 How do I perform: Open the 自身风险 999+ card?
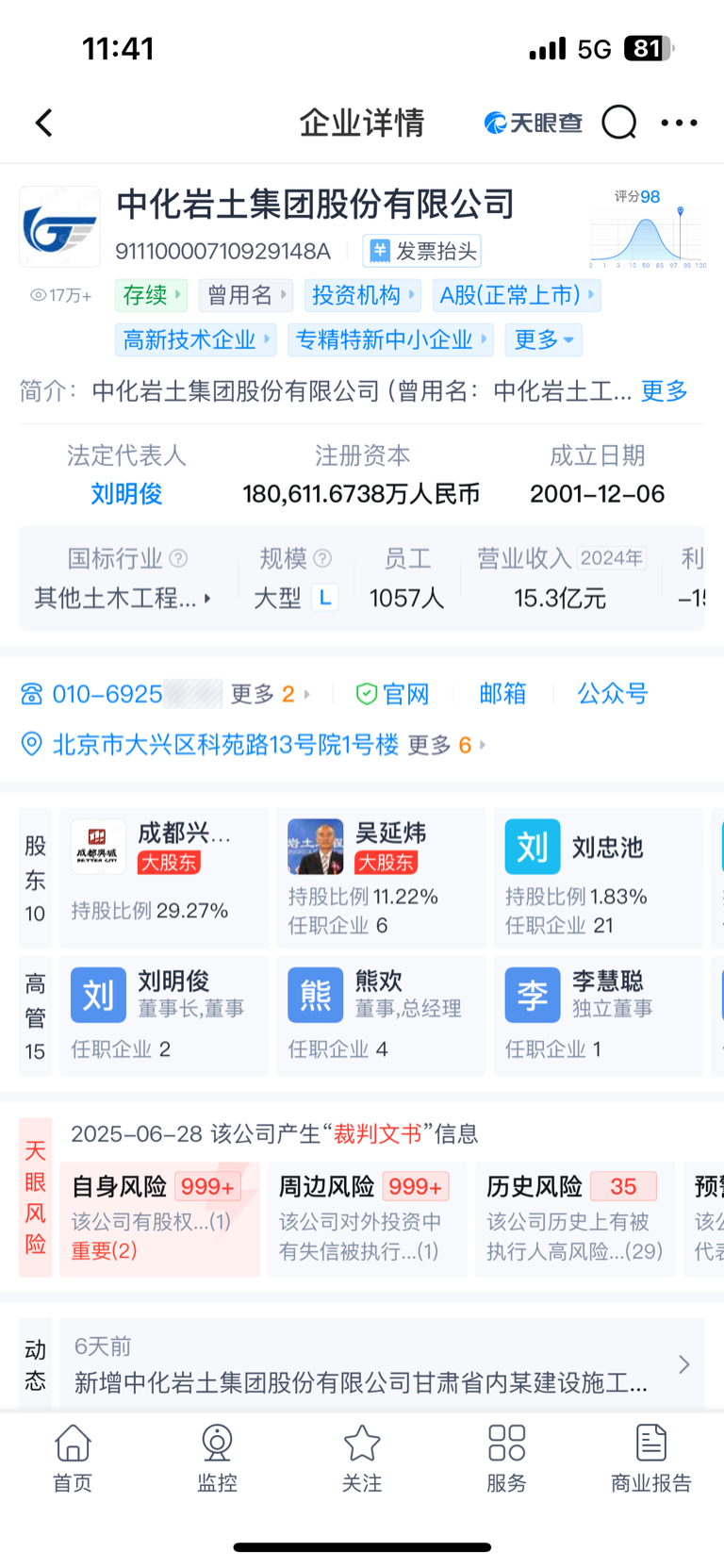click(x=159, y=1218)
